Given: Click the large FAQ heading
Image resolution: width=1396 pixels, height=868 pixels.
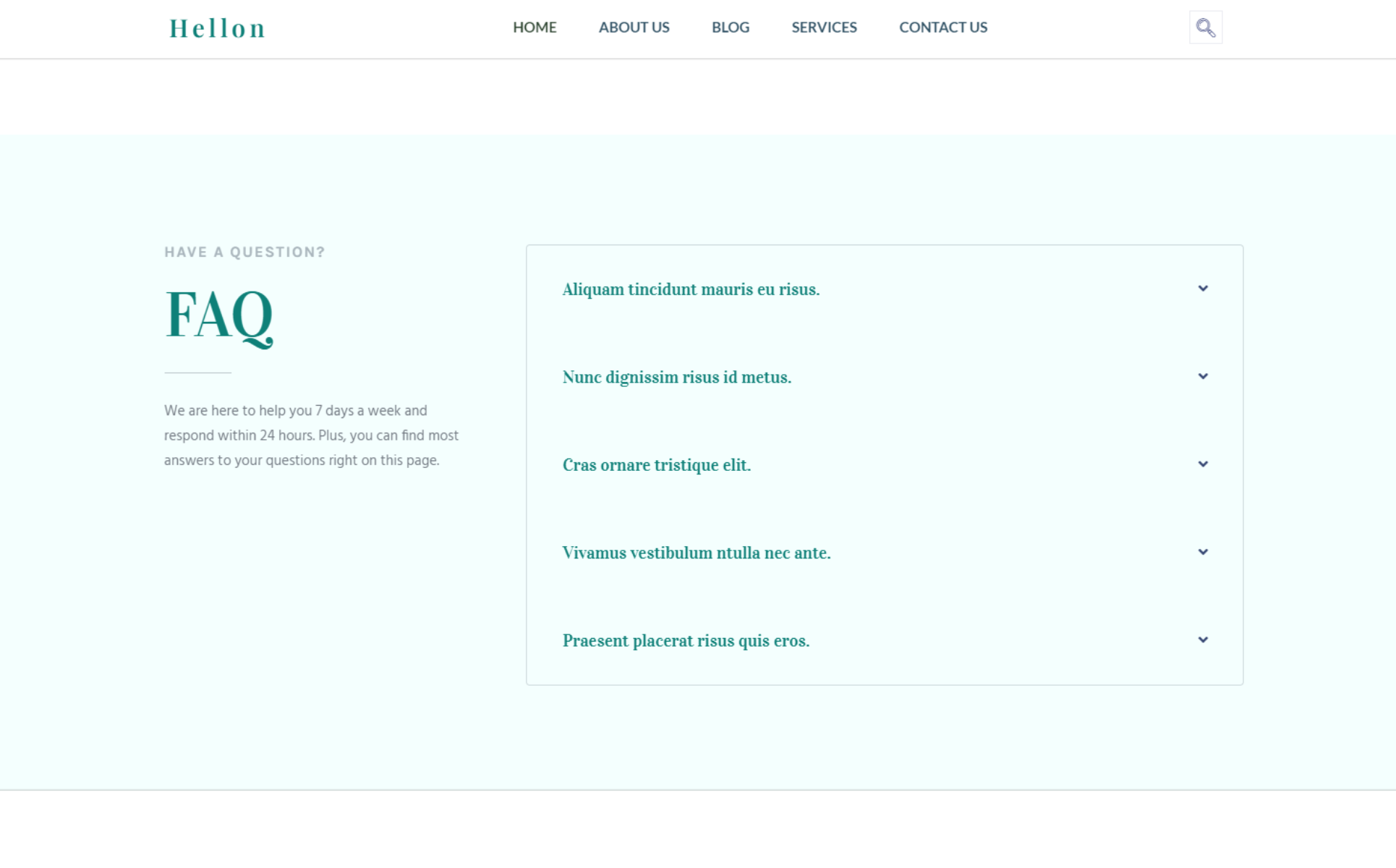Looking at the screenshot, I should (219, 315).
